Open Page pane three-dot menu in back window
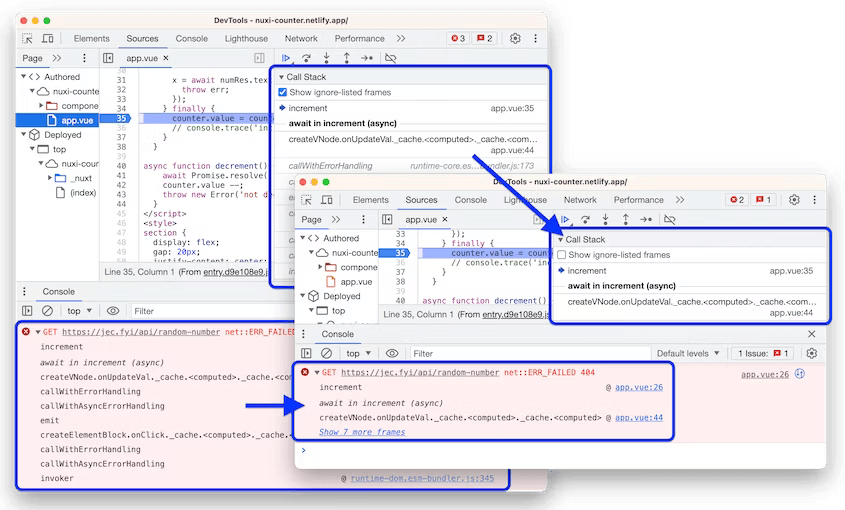The image size is (845, 510). (x=84, y=58)
